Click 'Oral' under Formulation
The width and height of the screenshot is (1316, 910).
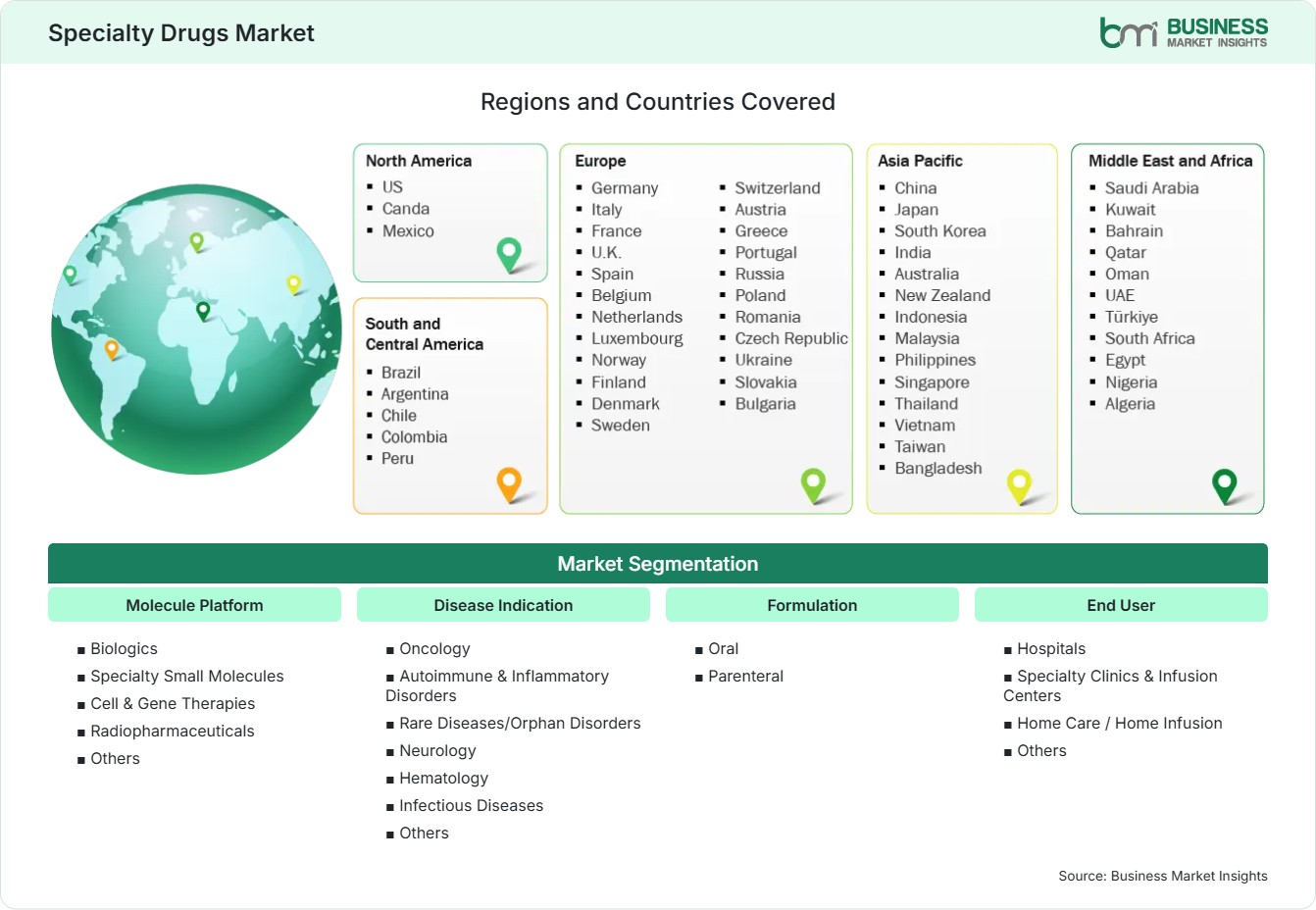tap(724, 649)
